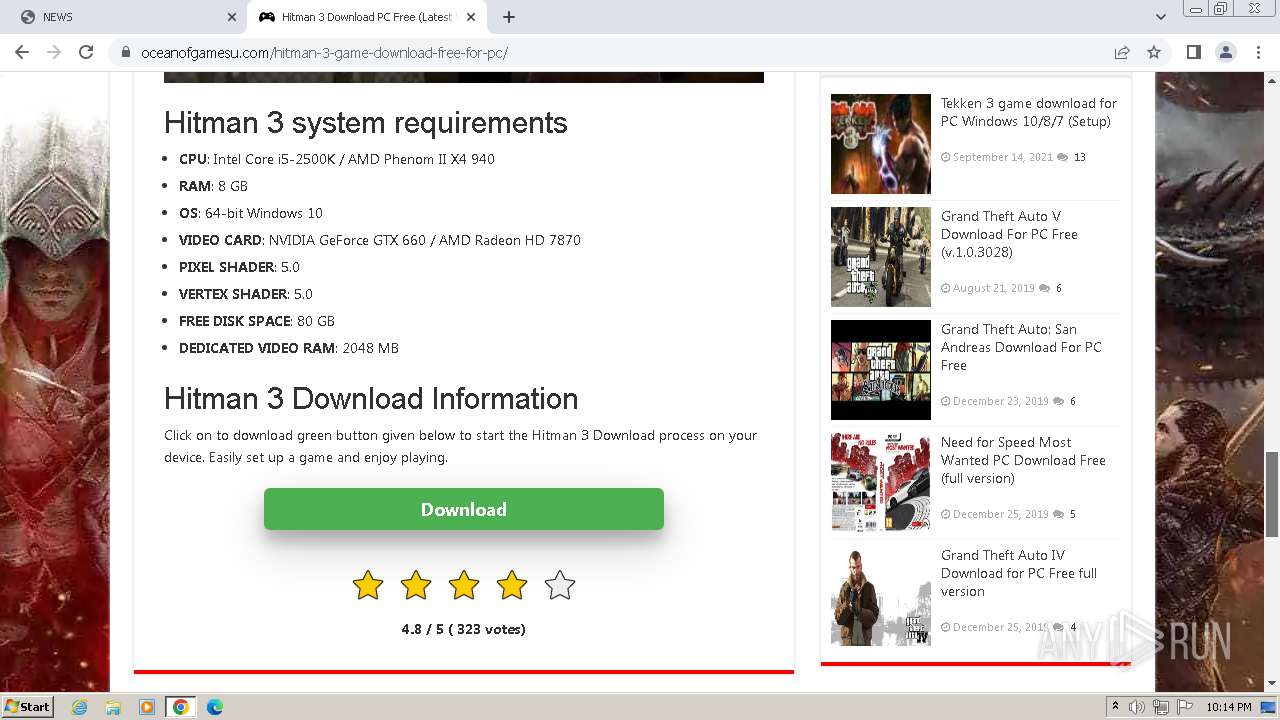Image resolution: width=1280 pixels, height=720 pixels.
Task: Open the GTA San Andreas download link
Action: (x=1021, y=347)
